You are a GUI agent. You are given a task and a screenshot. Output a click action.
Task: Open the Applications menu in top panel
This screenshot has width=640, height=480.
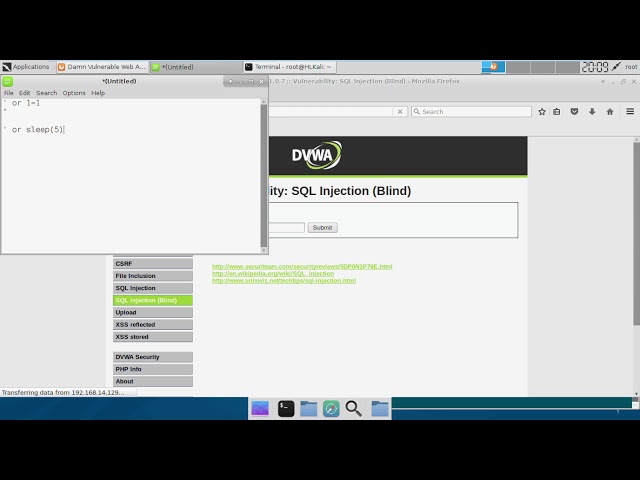[26, 67]
